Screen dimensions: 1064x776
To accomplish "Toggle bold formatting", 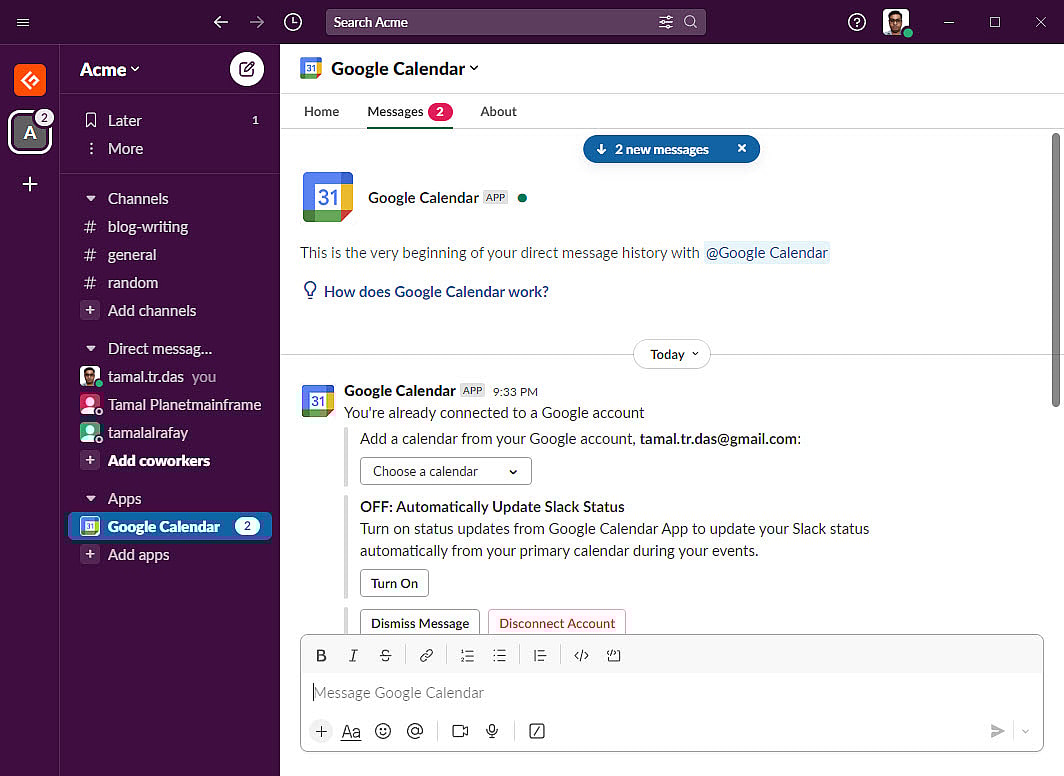I will [x=321, y=655].
